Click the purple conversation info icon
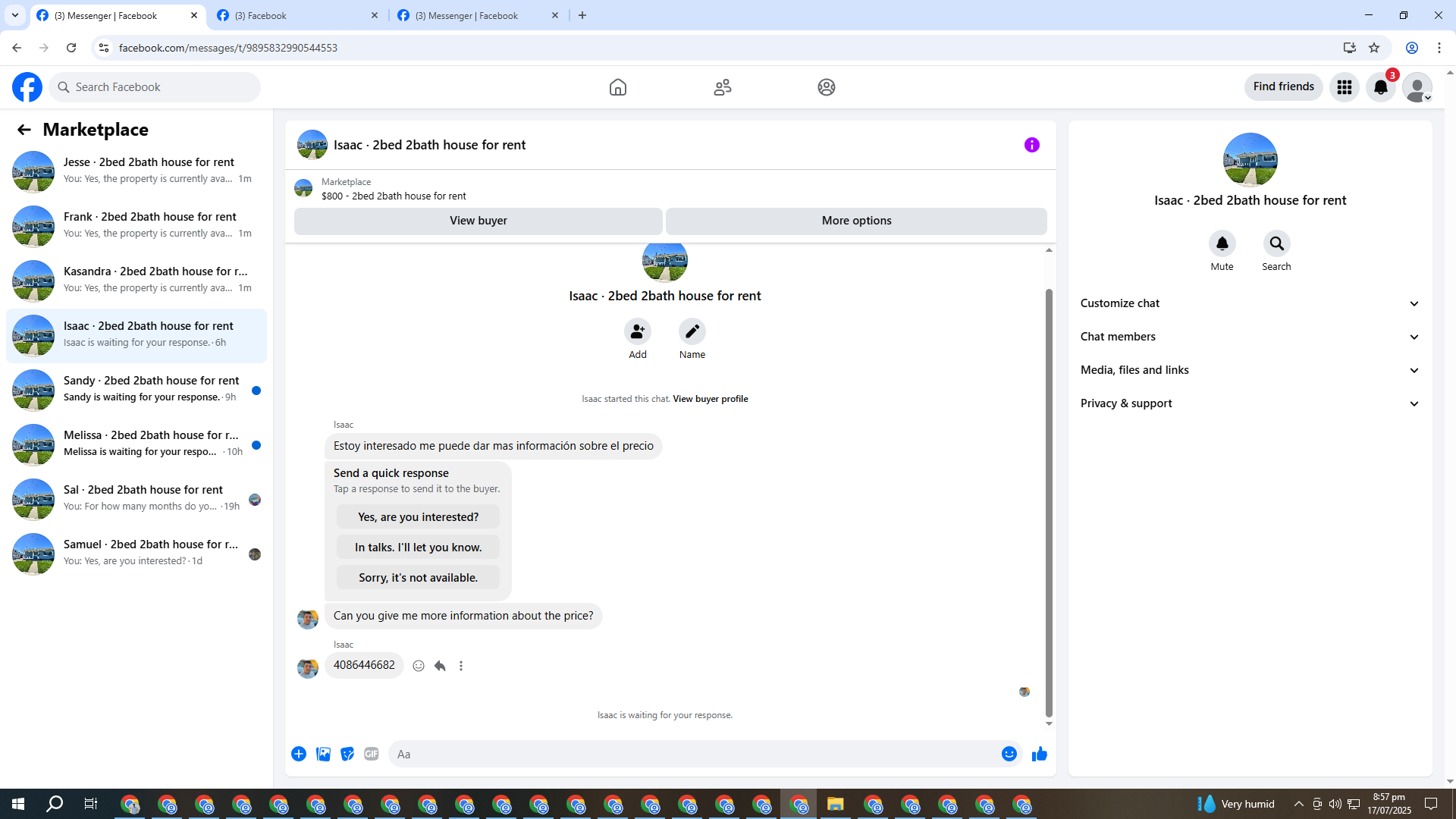This screenshot has height=819, width=1456. pos(1031,145)
